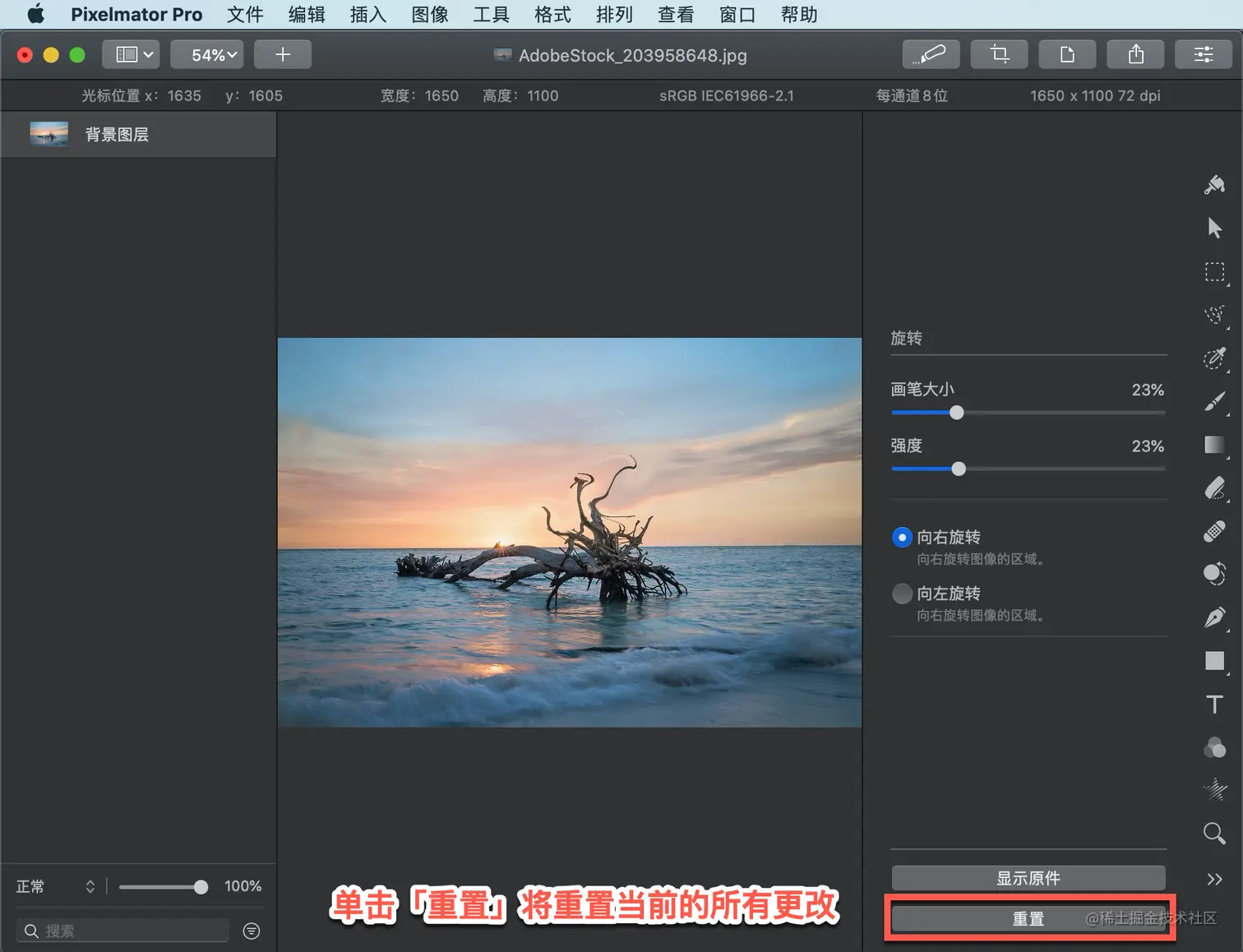Open the color adjustments three-circles tool
The width and height of the screenshot is (1243, 952).
coord(1214,747)
